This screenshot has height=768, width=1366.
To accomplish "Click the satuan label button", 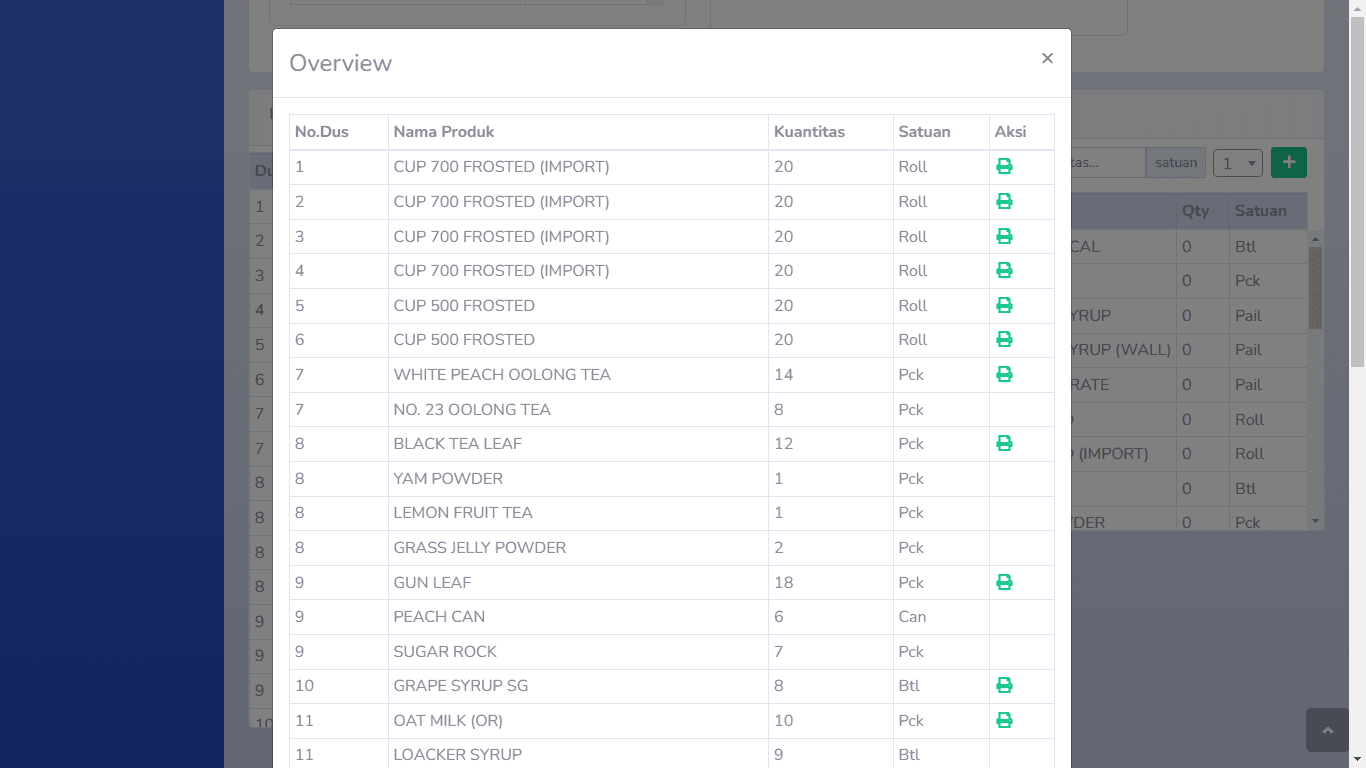I will pyautogui.click(x=1176, y=163).
